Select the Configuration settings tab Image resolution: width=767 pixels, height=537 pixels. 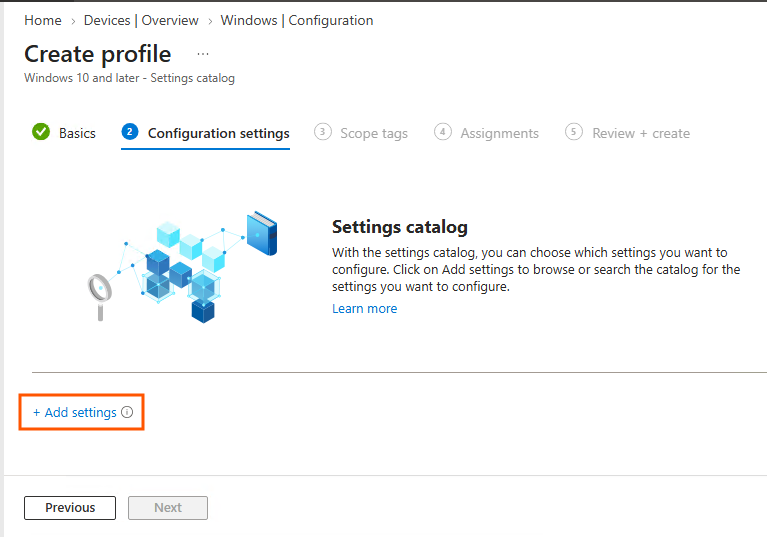[x=205, y=133]
